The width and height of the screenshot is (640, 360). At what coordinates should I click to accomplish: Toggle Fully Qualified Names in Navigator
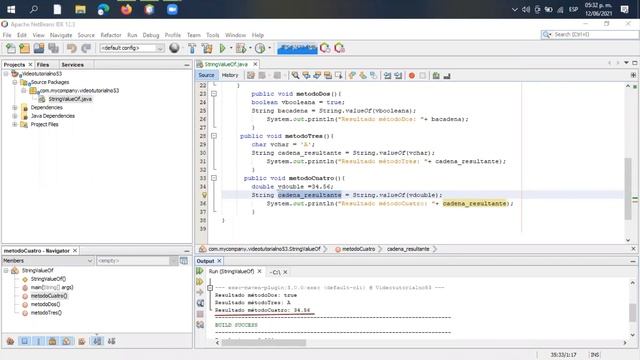coord(82,341)
